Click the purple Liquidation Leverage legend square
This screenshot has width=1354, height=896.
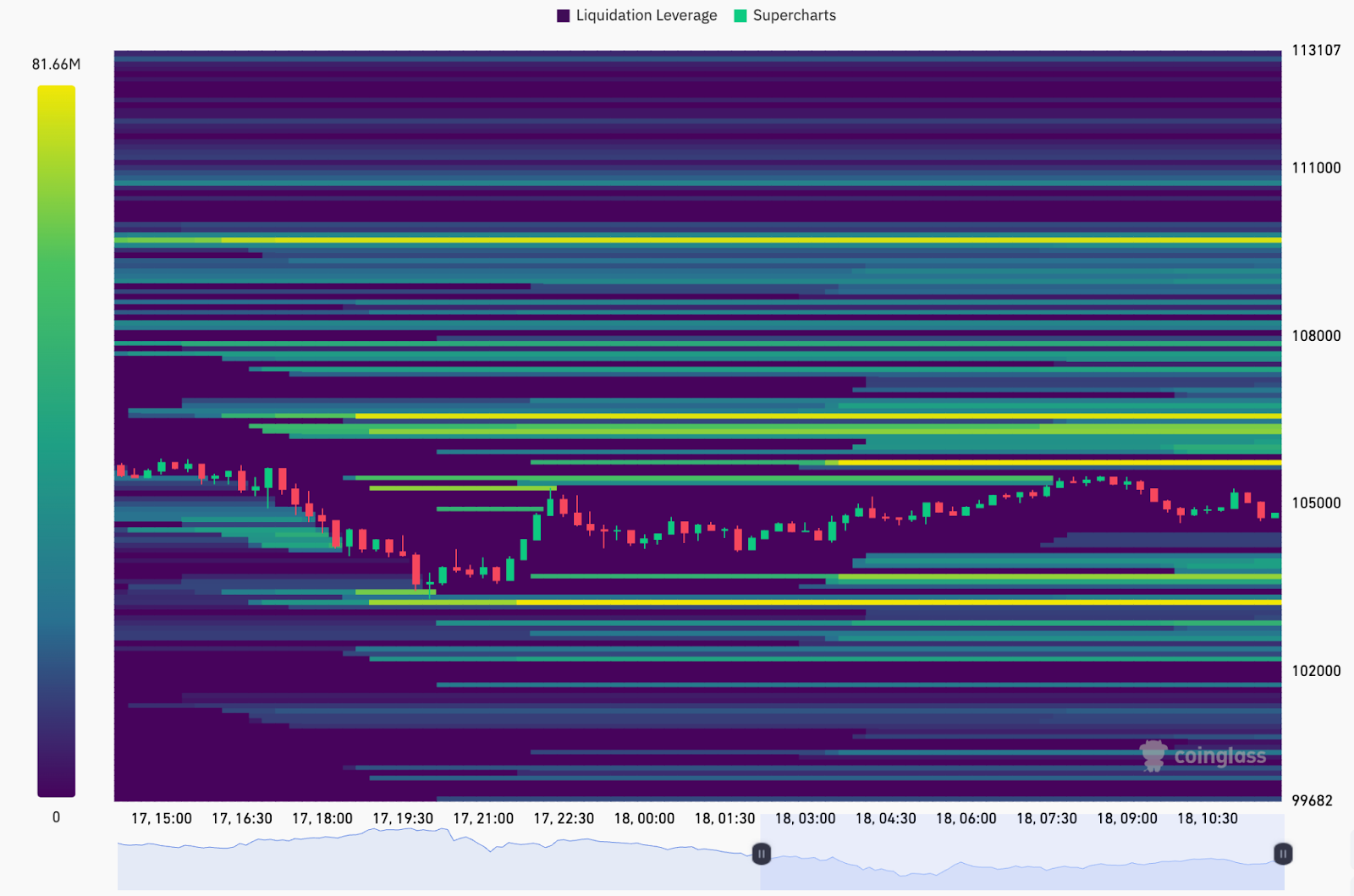564,16
